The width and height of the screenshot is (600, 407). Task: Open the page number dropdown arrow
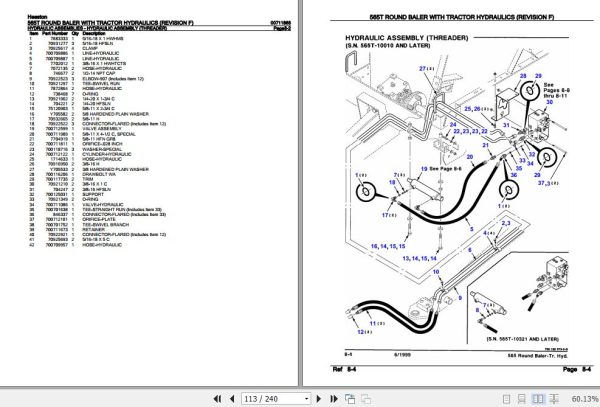[307, 399]
